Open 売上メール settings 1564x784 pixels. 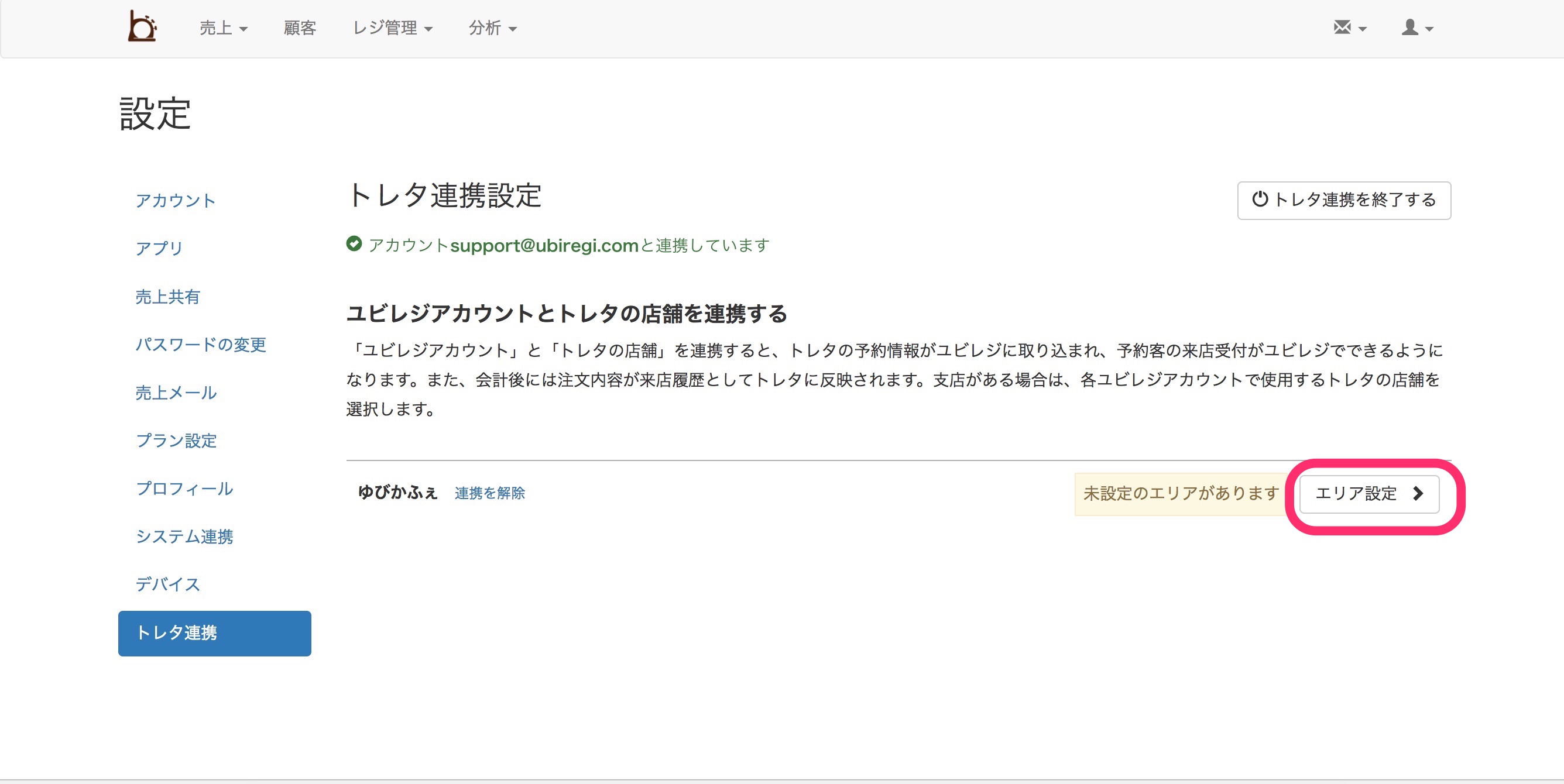coord(176,393)
